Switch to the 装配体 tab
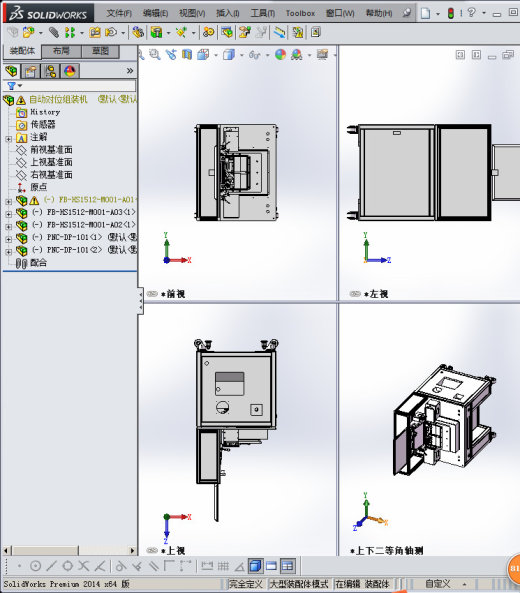This screenshot has width=520, height=593. coord(22,51)
